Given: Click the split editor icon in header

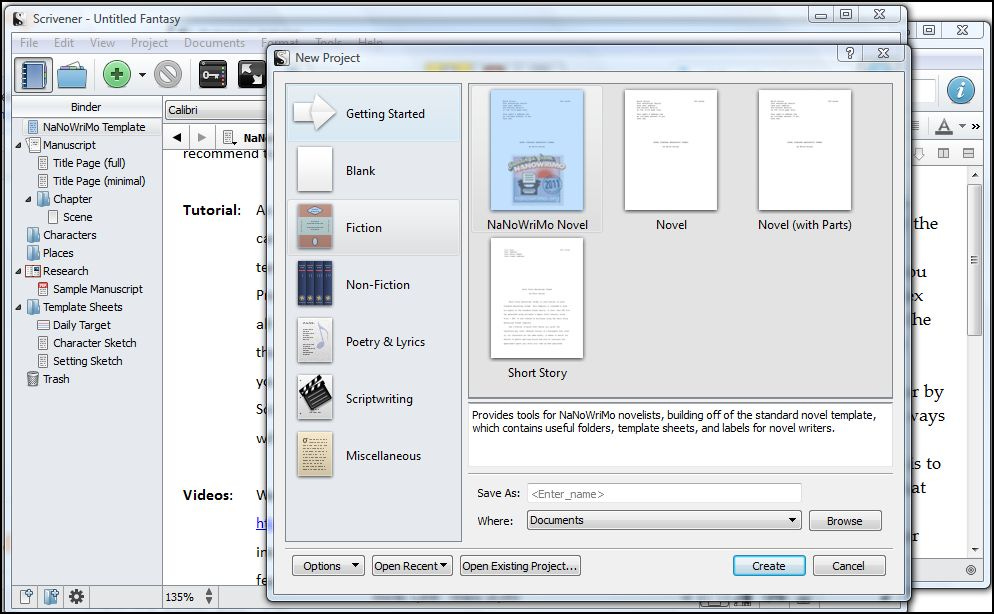Looking at the screenshot, I should coord(943,153).
